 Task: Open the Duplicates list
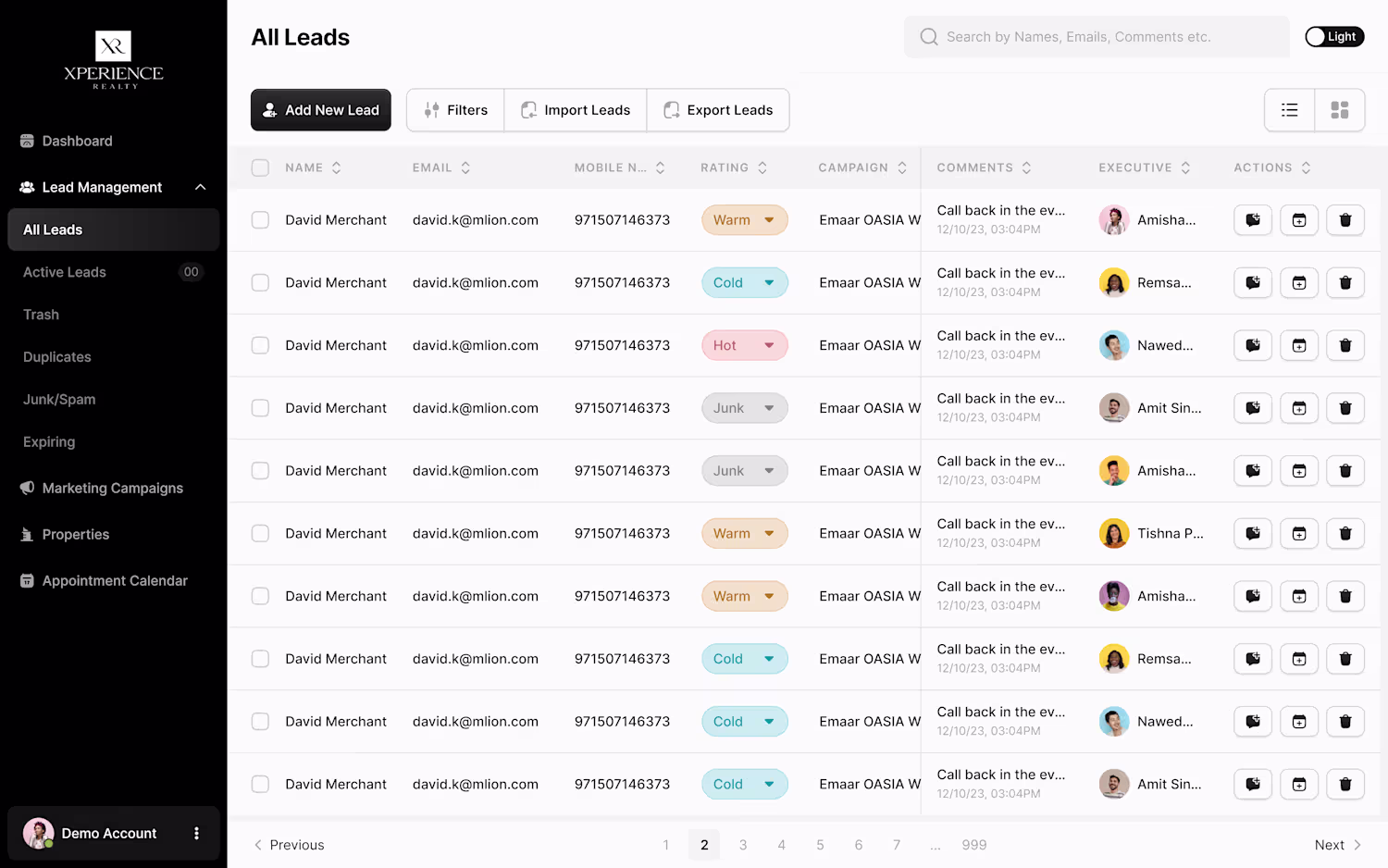tap(57, 357)
